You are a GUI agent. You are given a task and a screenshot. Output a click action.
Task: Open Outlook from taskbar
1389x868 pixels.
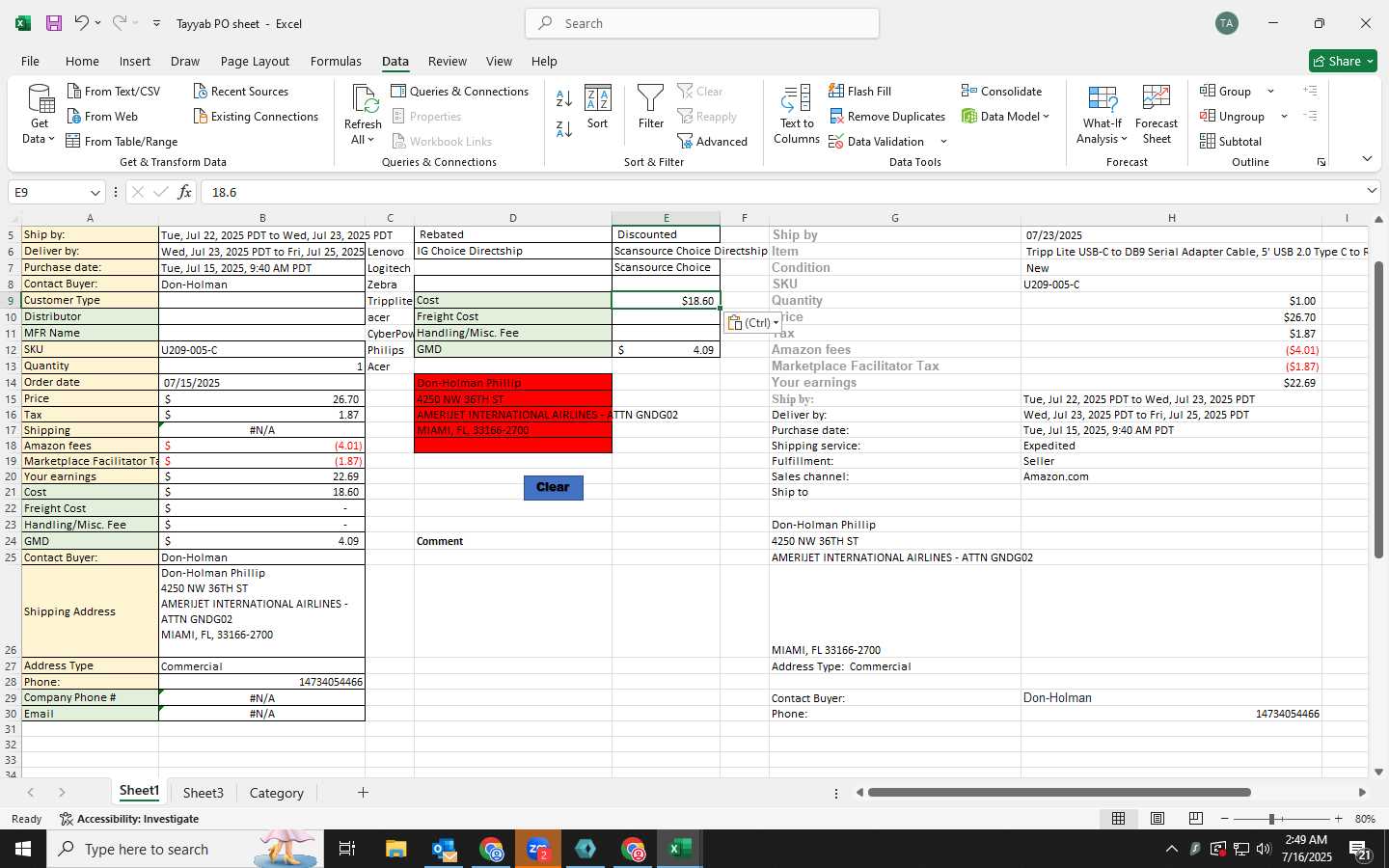coord(444,849)
